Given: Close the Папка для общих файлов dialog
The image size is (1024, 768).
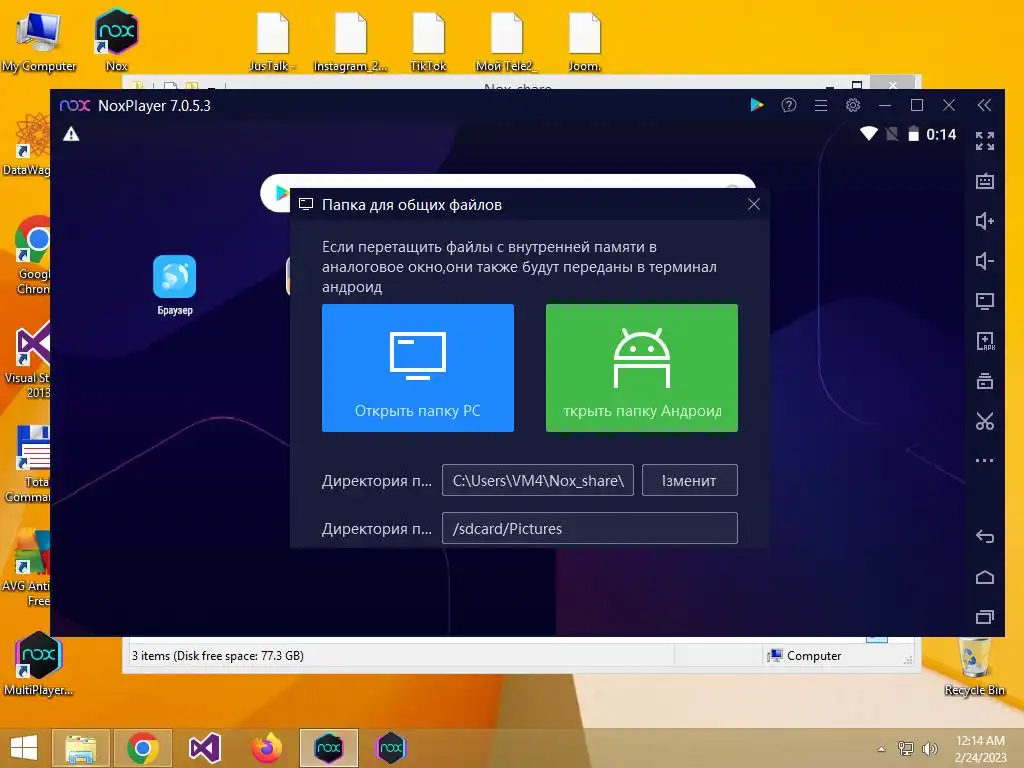Looking at the screenshot, I should coord(754,204).
